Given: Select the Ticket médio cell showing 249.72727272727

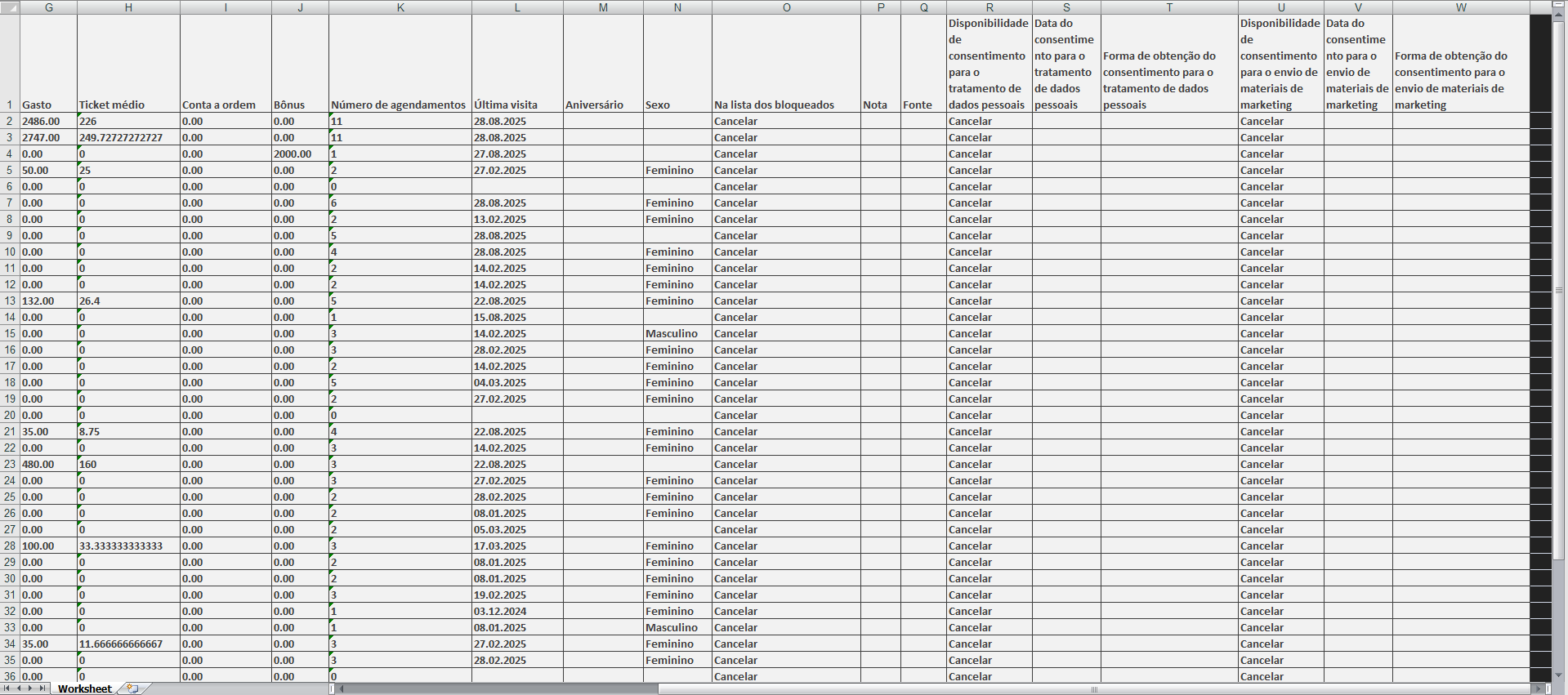Looking at the screenshot, I should tap(128, 137).
